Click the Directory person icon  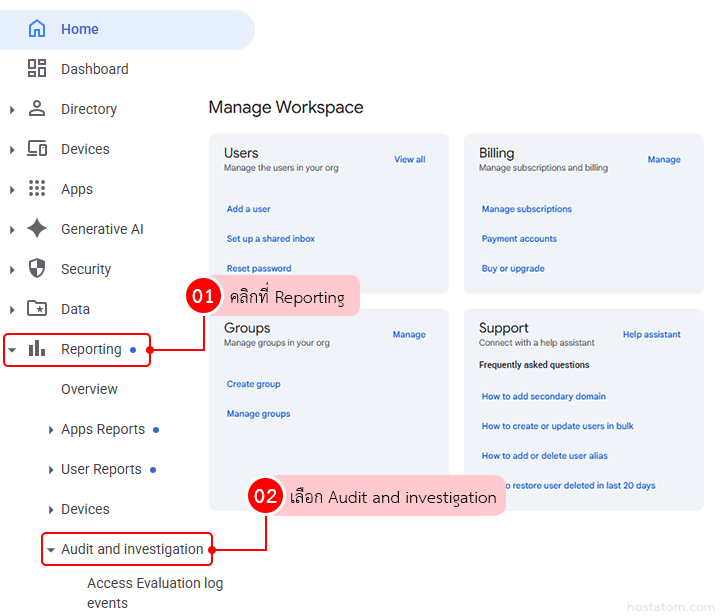(37, 108)
